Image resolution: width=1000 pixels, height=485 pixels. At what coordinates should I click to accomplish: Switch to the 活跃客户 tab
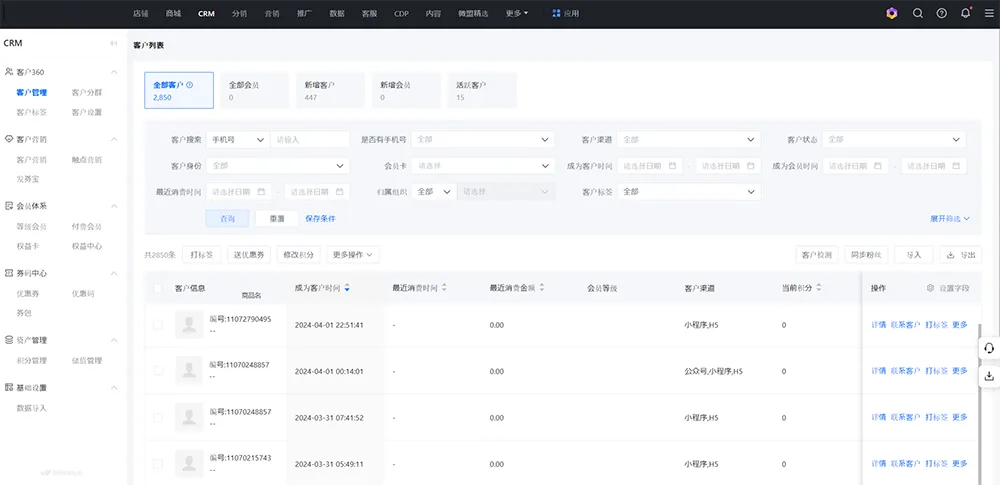482,90
